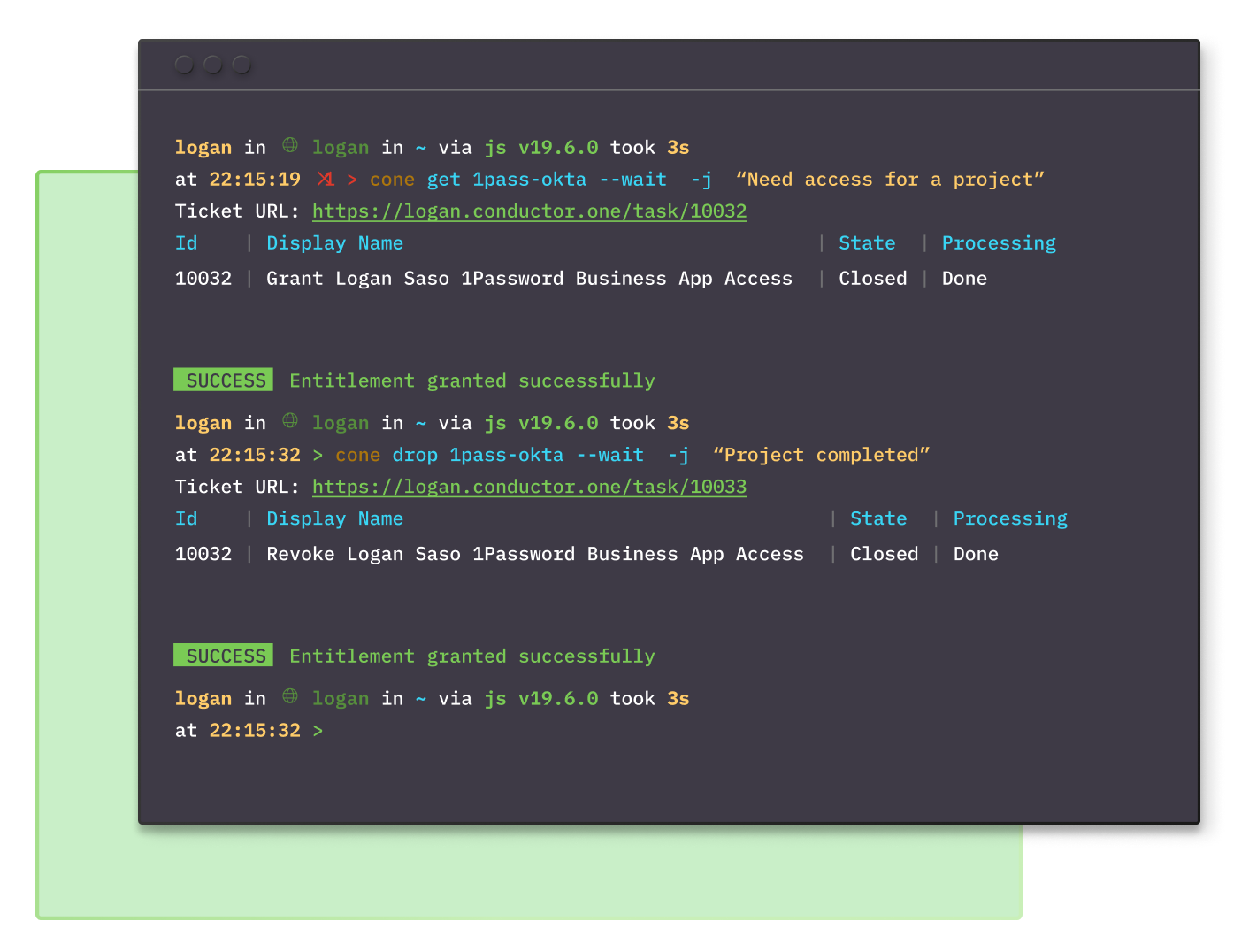Select the Done processing status on task 10032
The width and height of the screenshot is (1249, 952).
[963, 278]
